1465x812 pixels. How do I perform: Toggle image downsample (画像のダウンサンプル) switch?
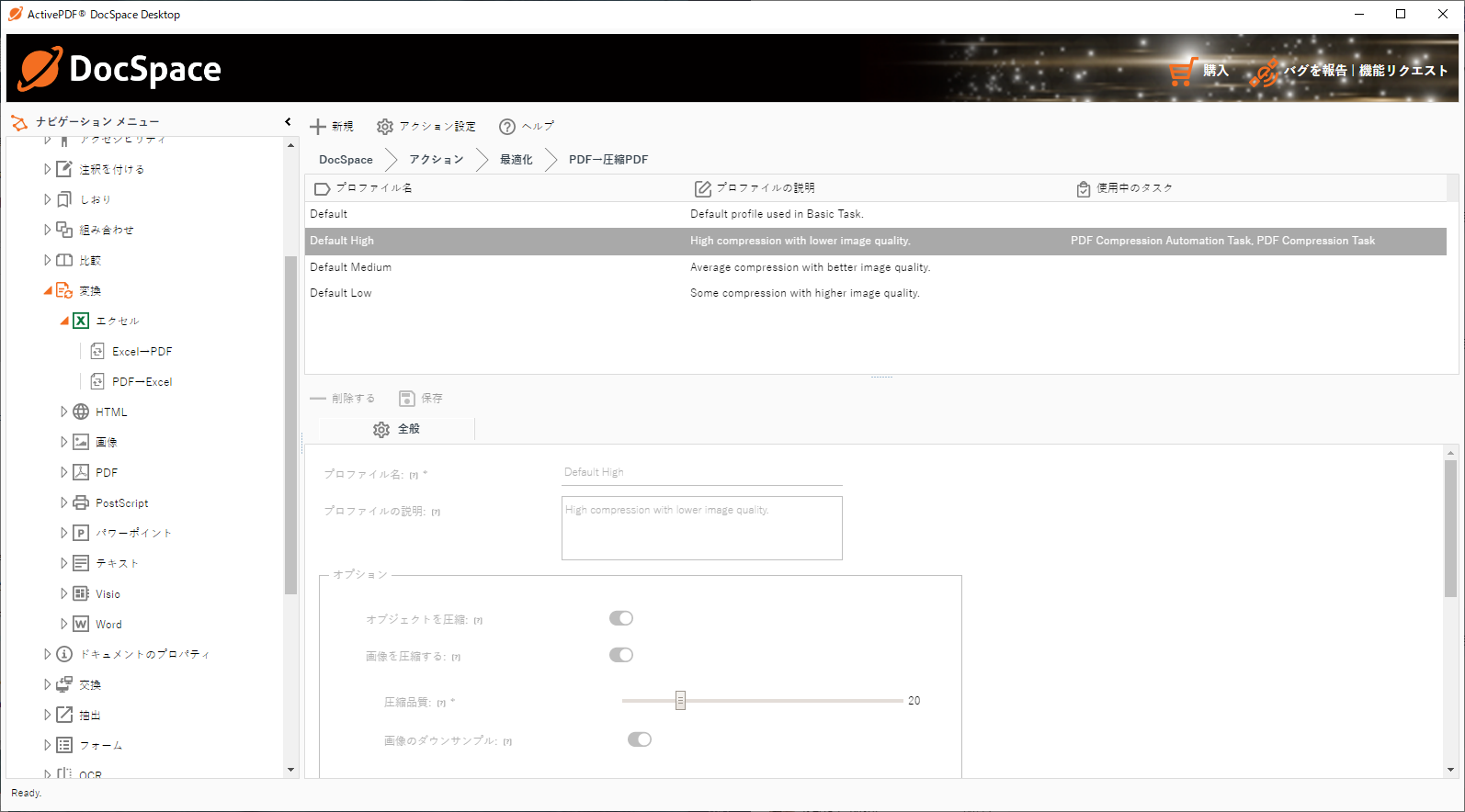click(640, 739)
